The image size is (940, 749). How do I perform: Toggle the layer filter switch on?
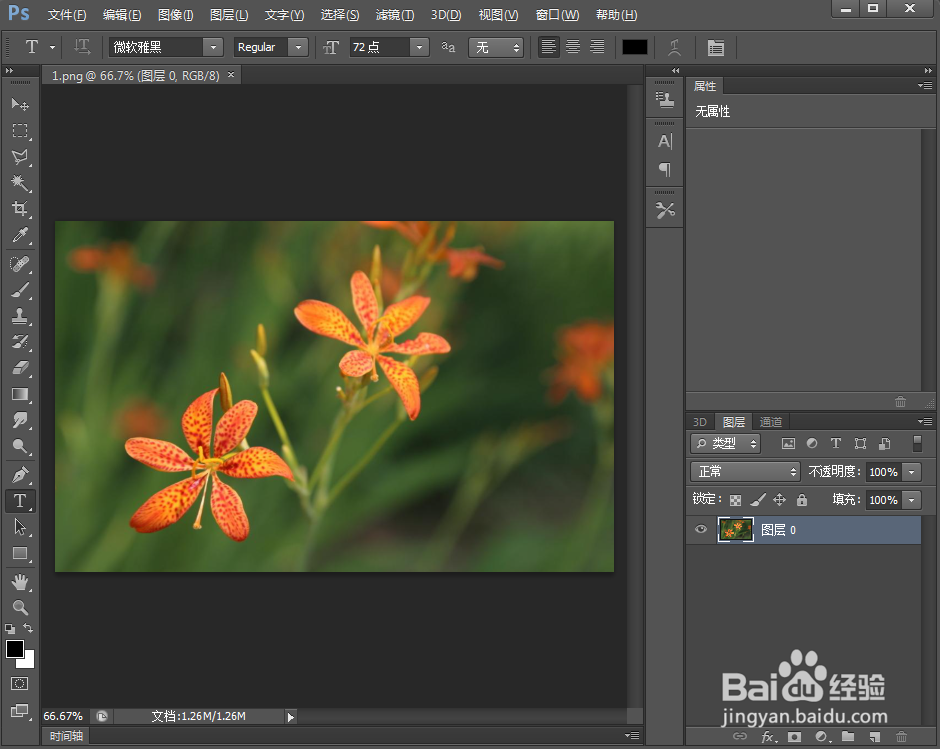click(917, 443)
